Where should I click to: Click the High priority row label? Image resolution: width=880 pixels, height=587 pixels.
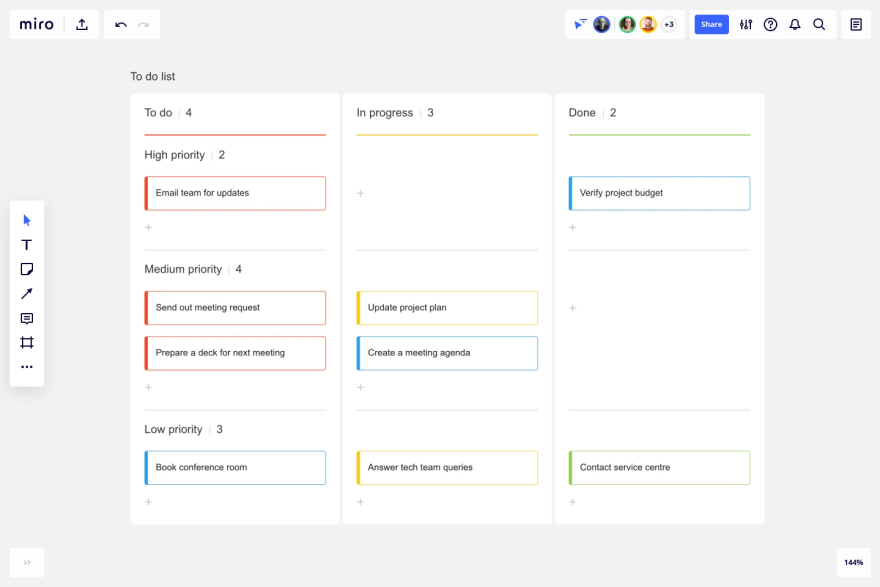175,155
